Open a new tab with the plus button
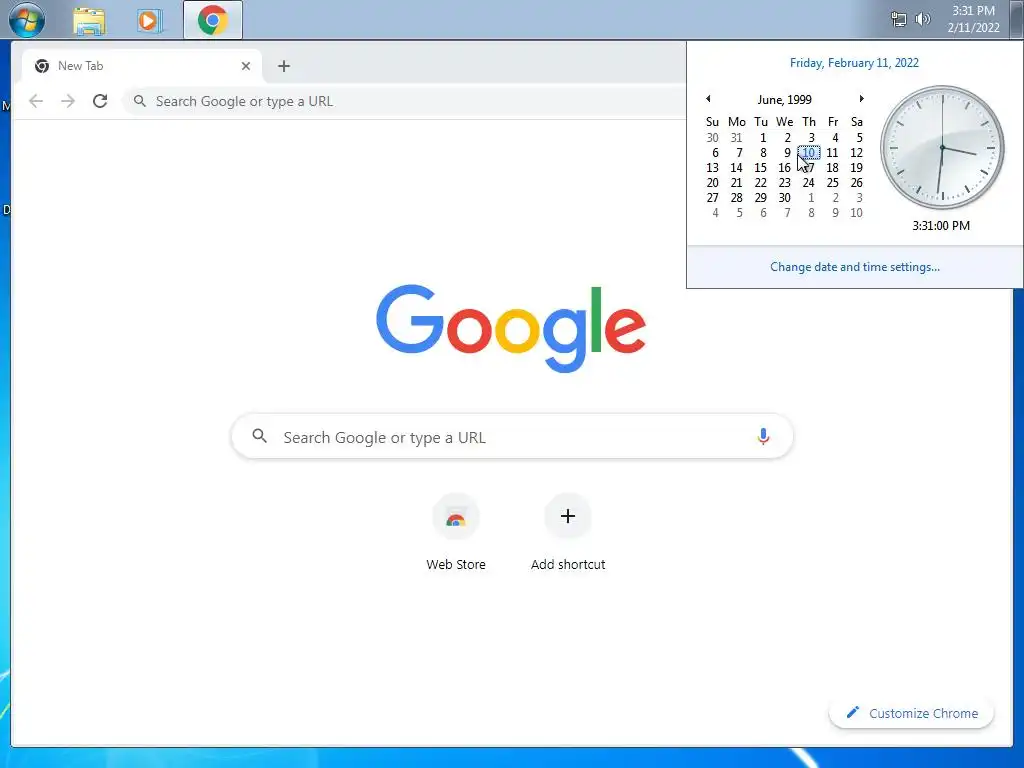The image size is (1024, 768). tap(283, 66)
